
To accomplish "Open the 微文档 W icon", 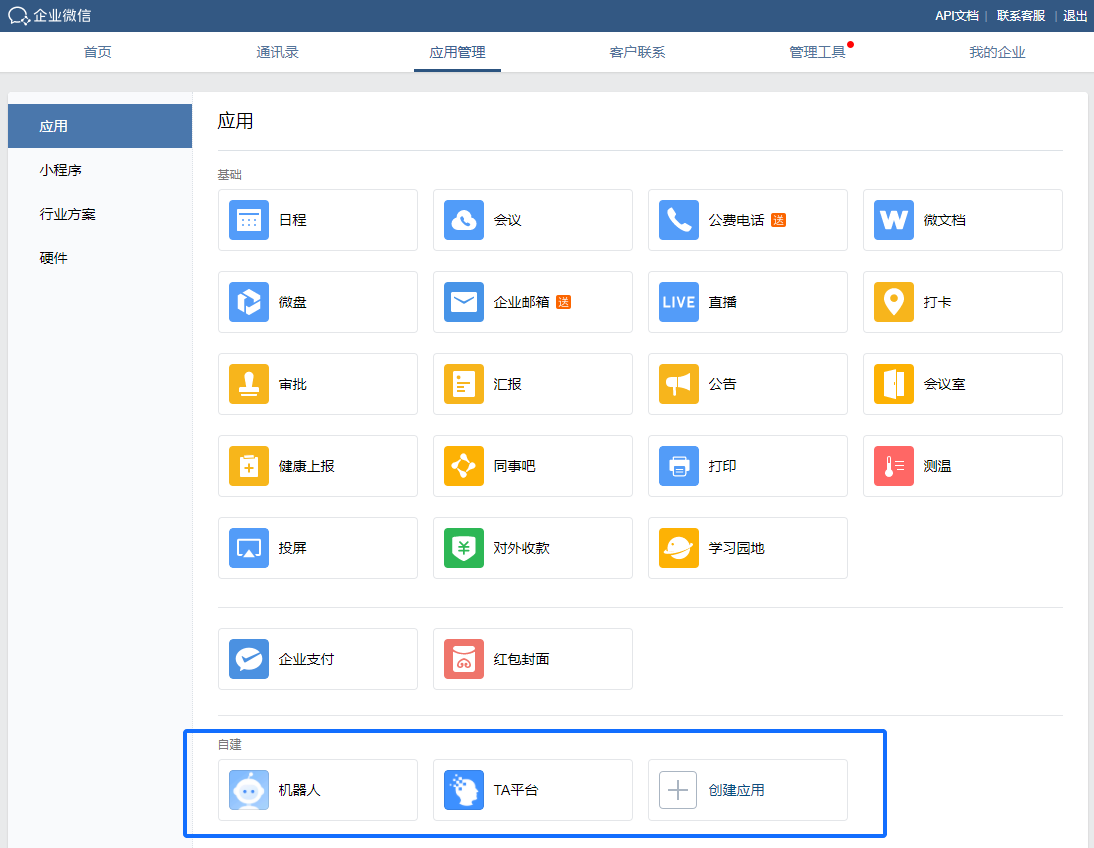I will coord(894,220).
